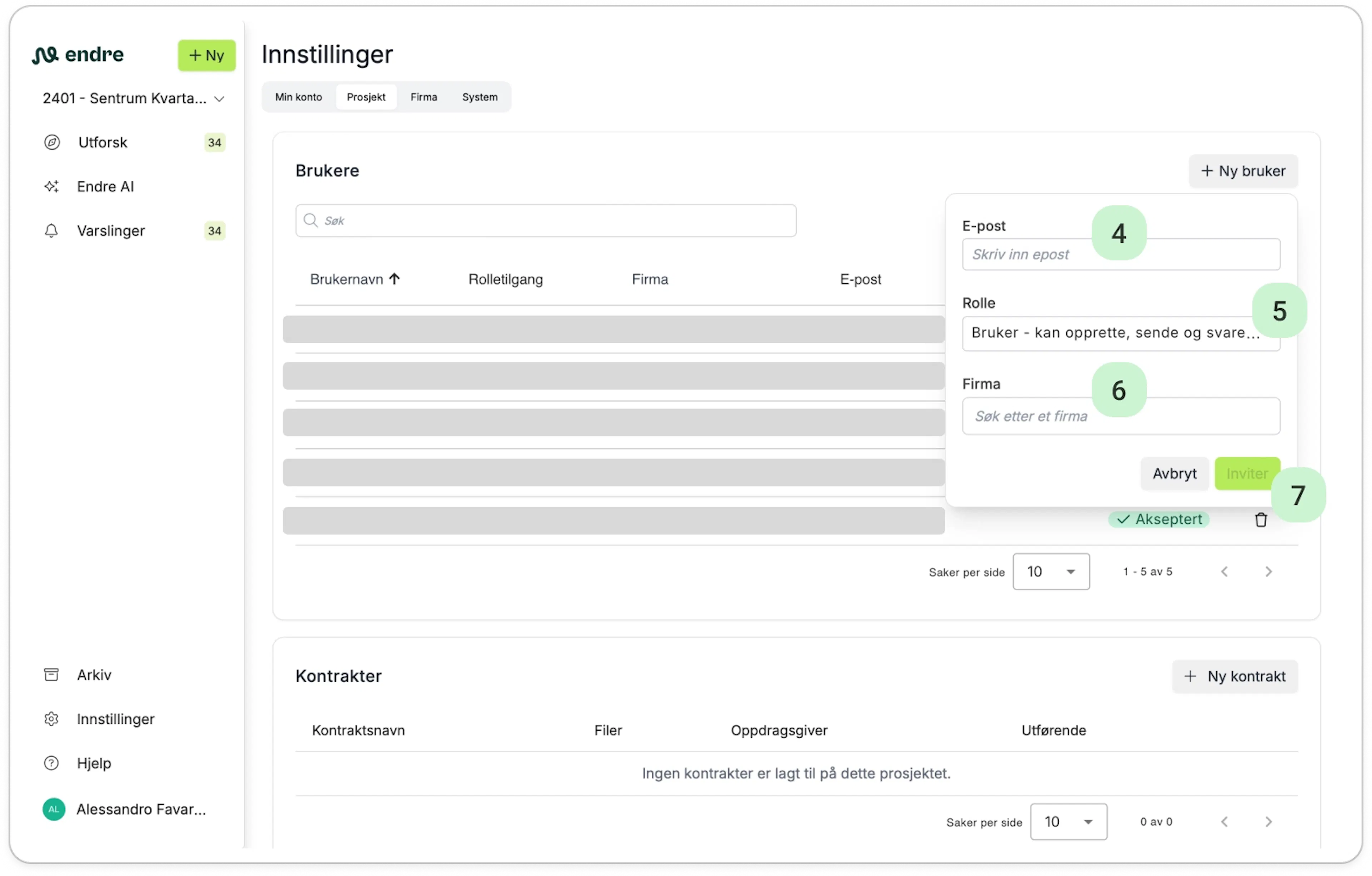Viewport: 1372px width, 876px height.
Task: Click the Alessandro Favar avatar
Action: pos(54,810)
